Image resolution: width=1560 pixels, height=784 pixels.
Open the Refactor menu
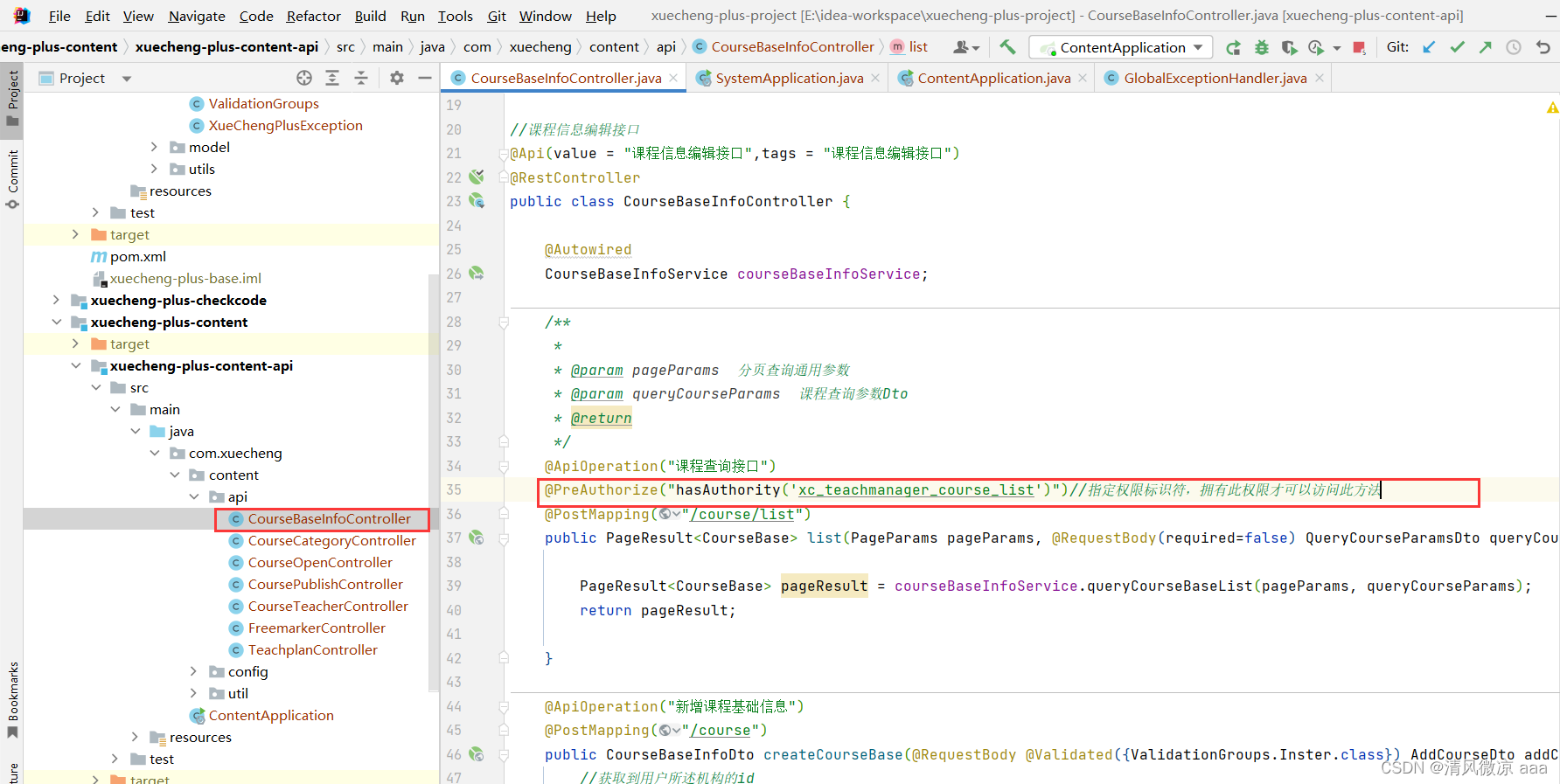tap(313, 16)
